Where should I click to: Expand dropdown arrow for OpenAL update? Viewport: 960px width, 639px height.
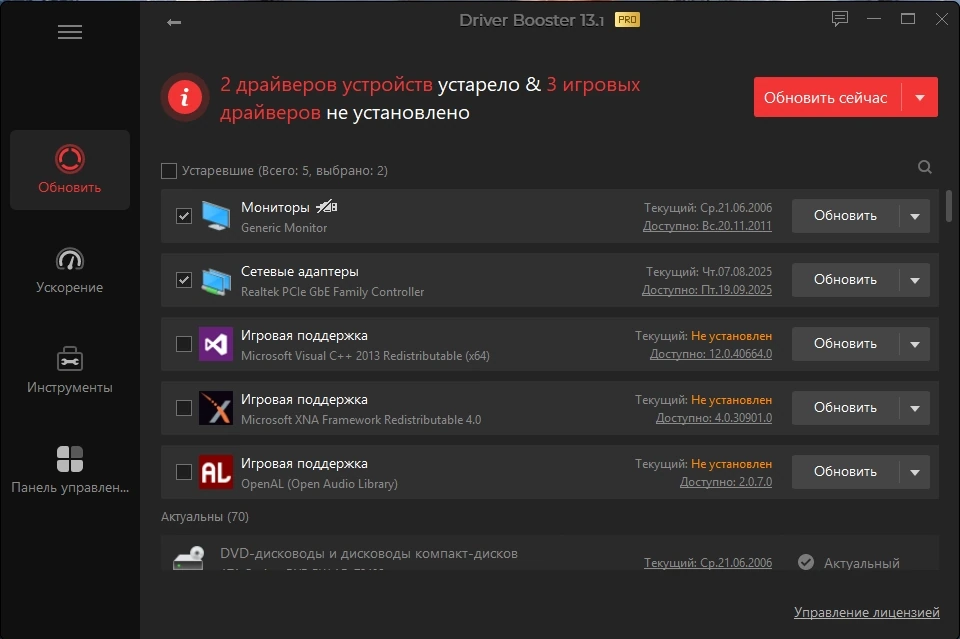tap(915, 472)
